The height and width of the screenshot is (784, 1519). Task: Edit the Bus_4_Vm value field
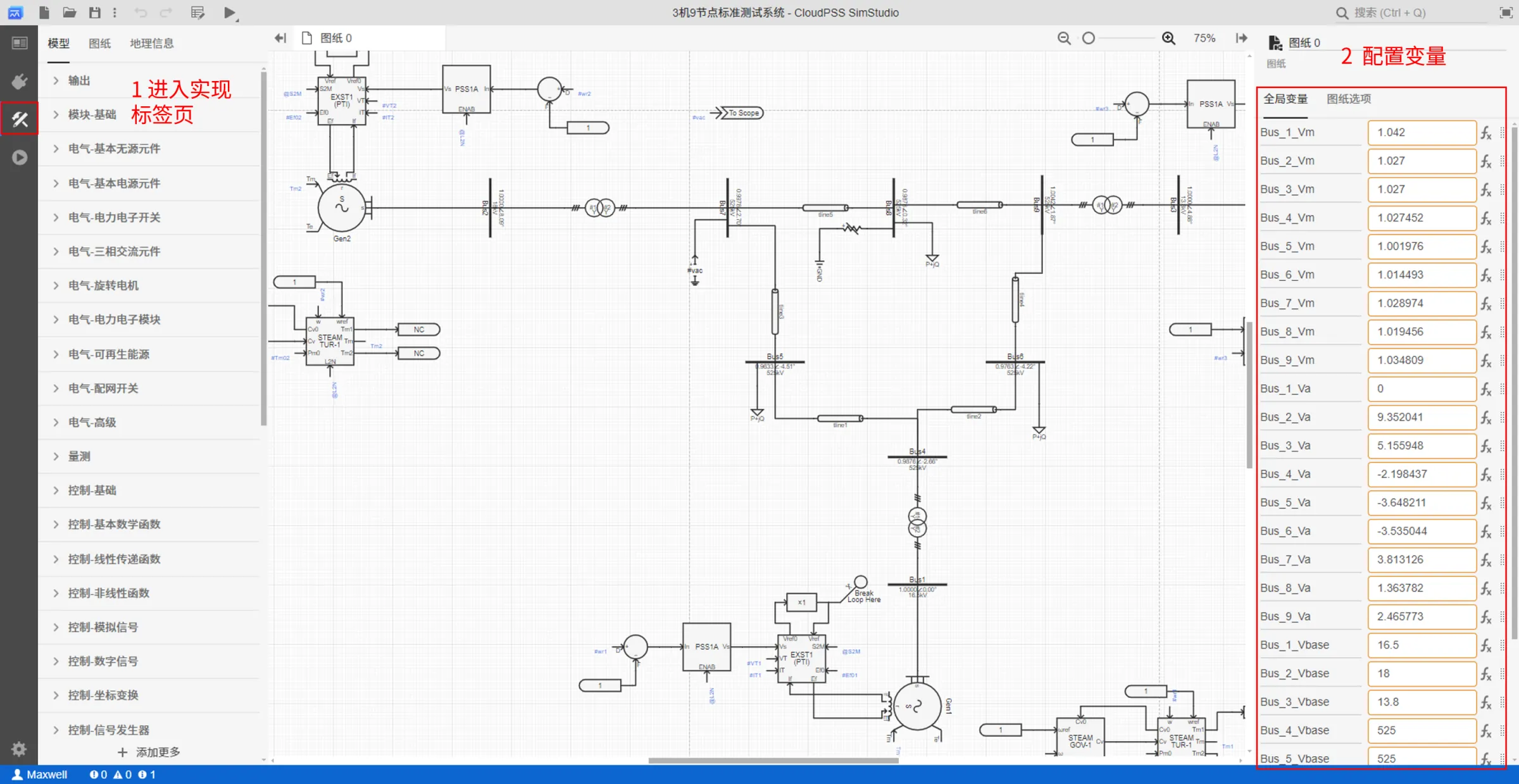tap(1422, 218)
